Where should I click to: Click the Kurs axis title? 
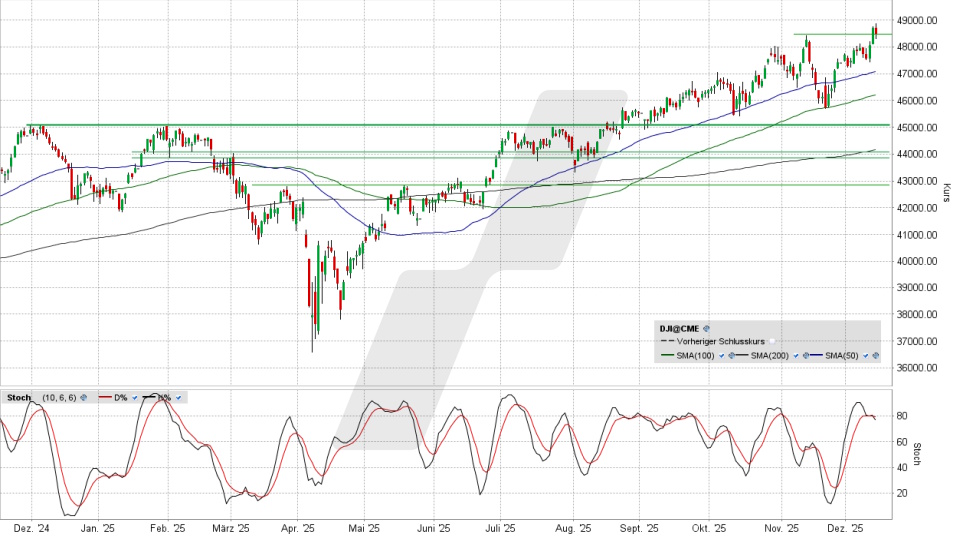946,192
